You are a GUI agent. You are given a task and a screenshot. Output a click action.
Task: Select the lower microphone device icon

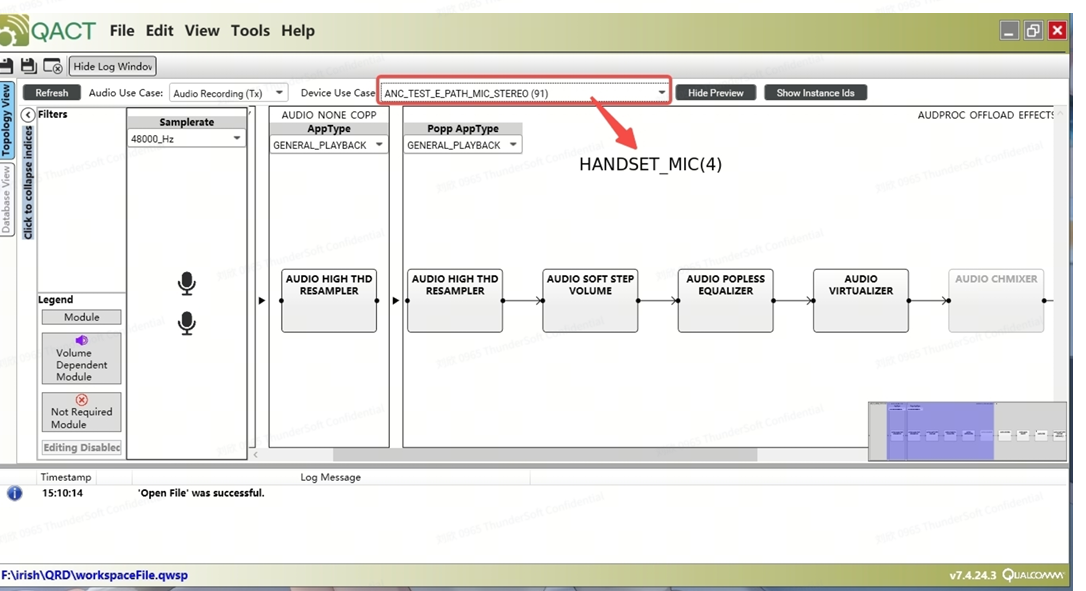186,323
